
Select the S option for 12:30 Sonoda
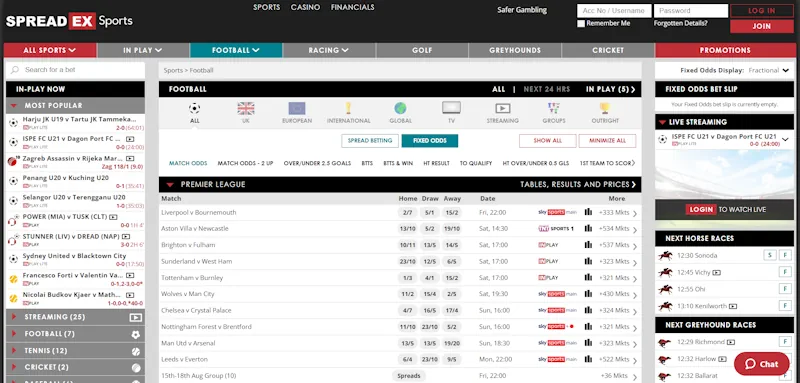tap(770, 256)
